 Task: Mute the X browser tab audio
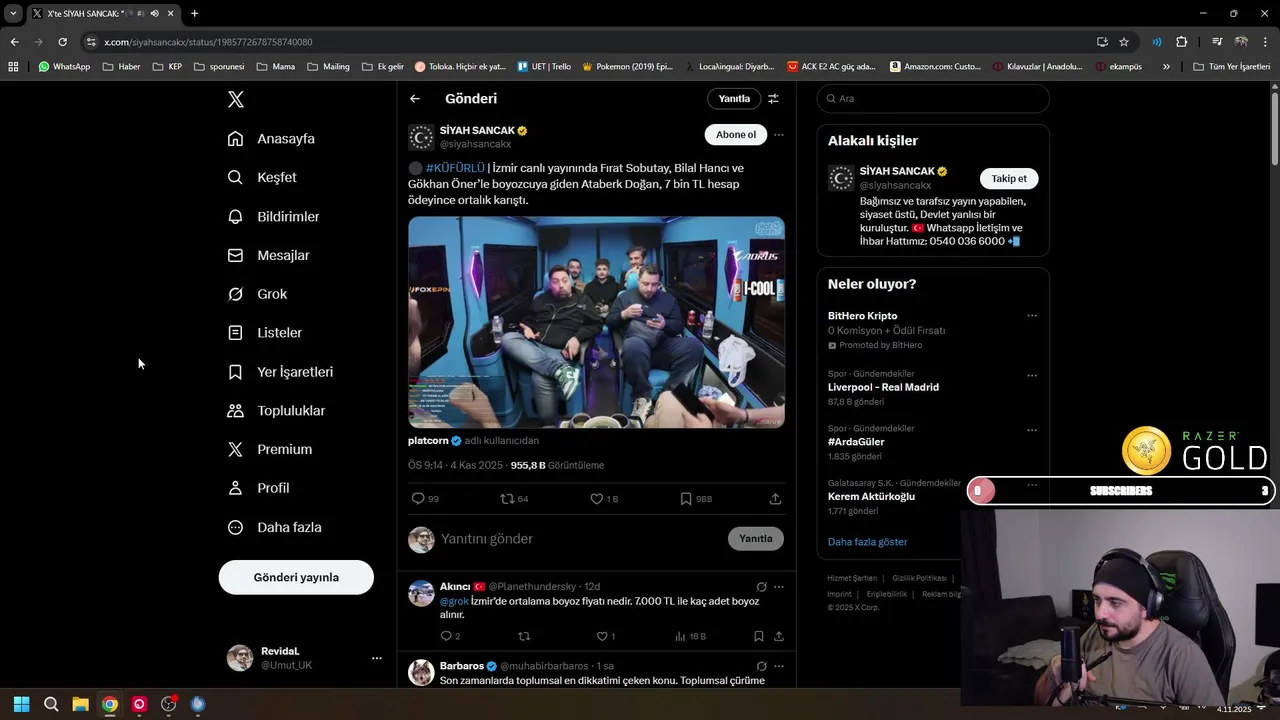[153, 13]
